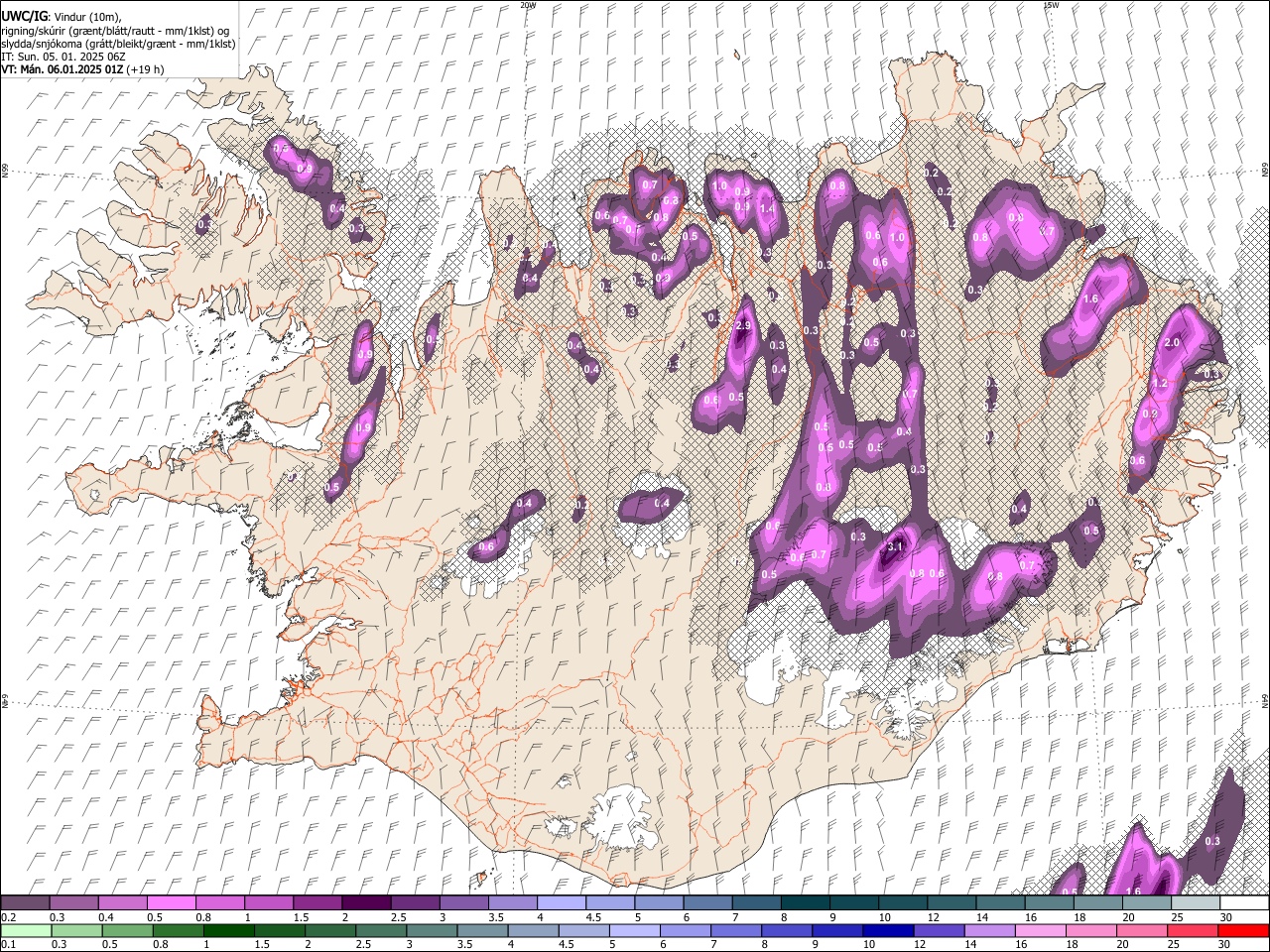The width and height of the screenshot is (1270, 952).
Task: Click the '15W' longitude label
Action: pyautogui.click(x=1051, y=5)
